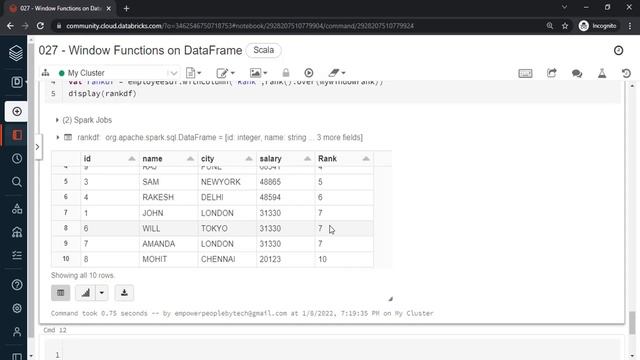Expand the left sidebar panel arrow

[x=38, y=147]
